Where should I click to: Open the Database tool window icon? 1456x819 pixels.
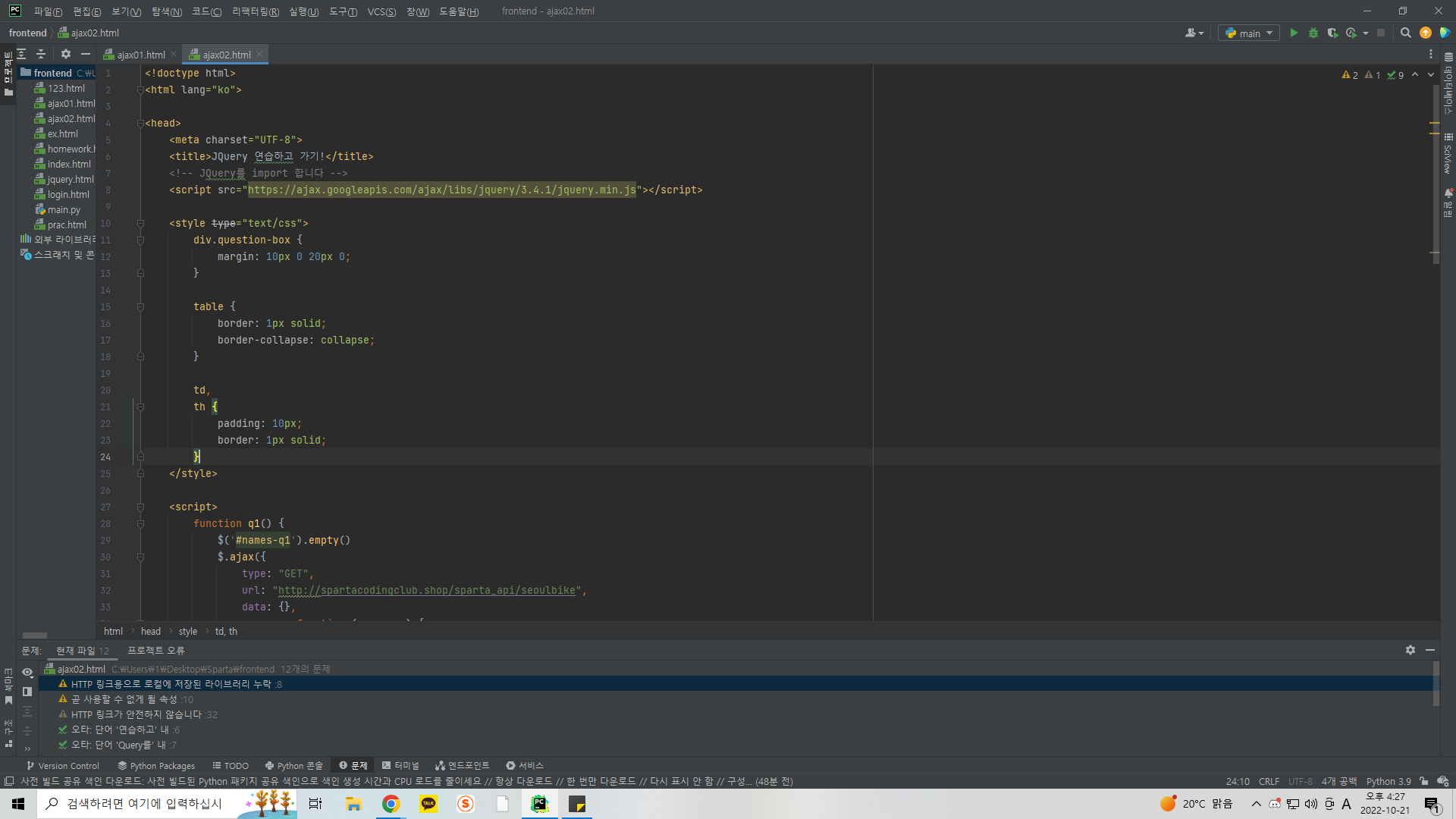(x=1448, y=57)
